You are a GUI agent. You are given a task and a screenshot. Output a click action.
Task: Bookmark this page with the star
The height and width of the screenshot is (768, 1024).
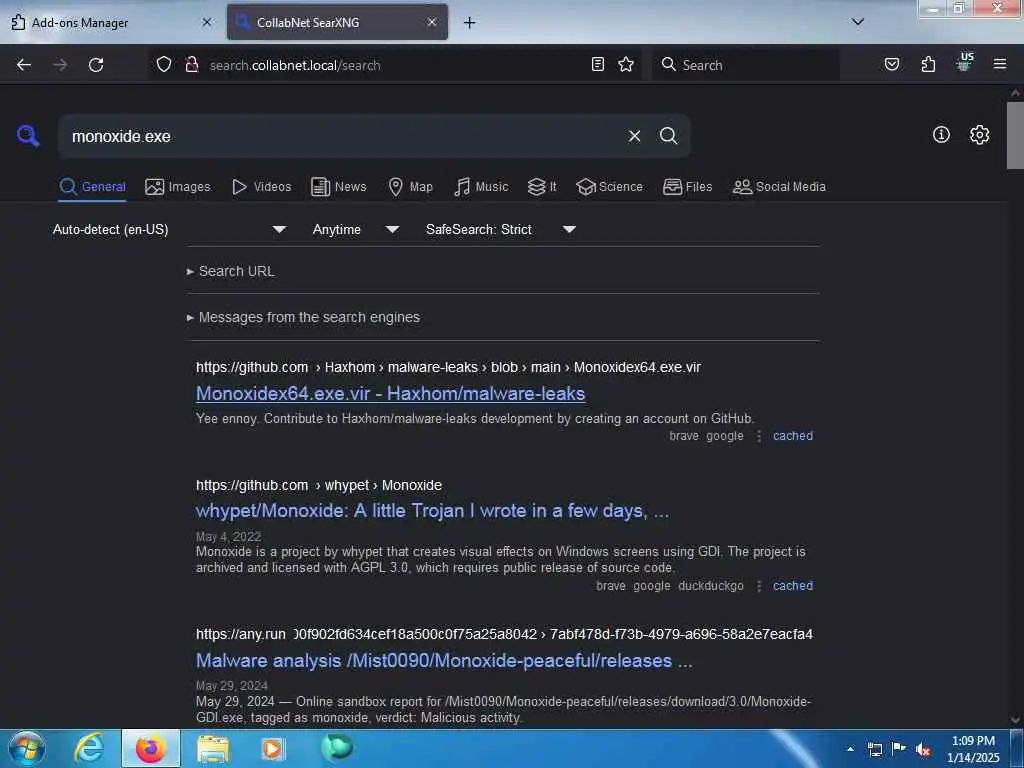pyautogui.click(x=626, y=64)
